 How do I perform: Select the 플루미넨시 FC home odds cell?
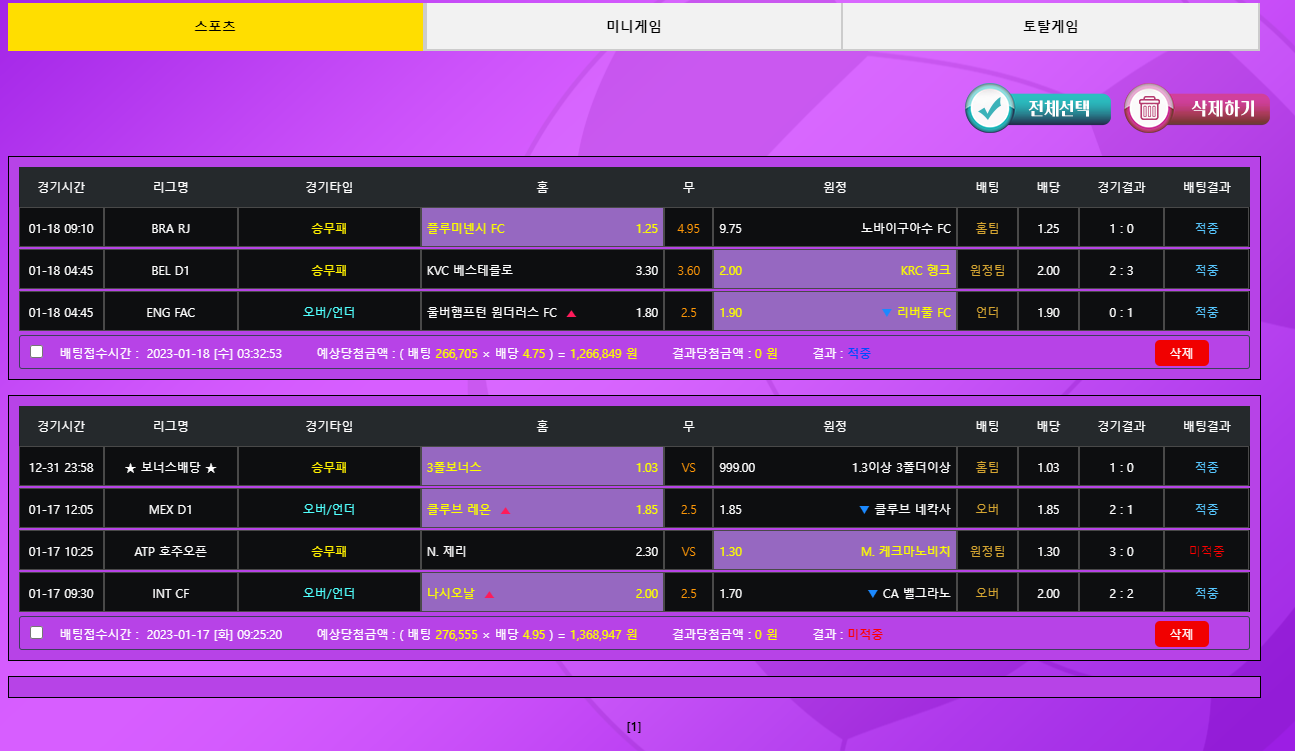542,228
